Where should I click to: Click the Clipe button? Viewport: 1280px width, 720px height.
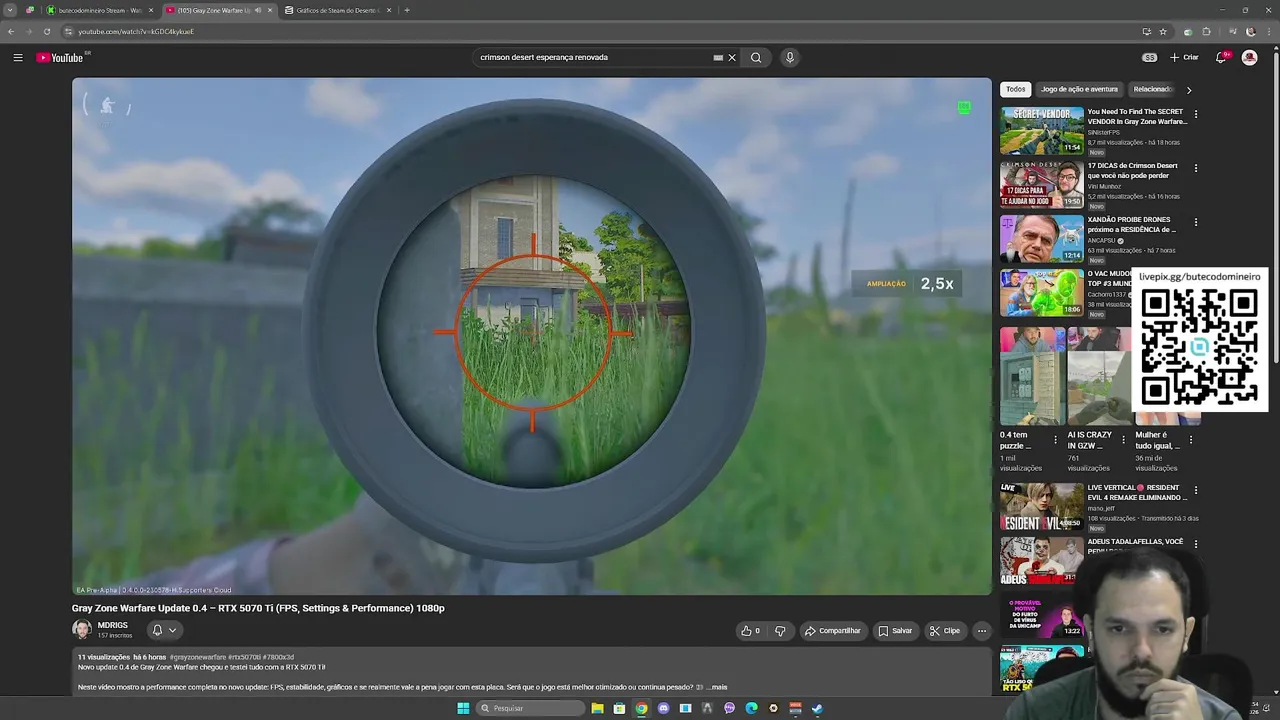coord(944,631)
